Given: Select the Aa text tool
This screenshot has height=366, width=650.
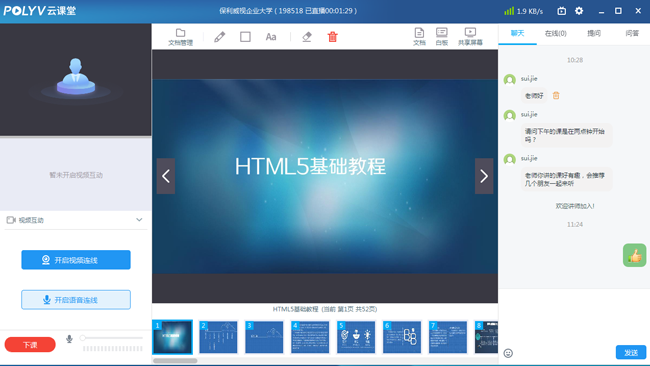Looking at the screenshot, I should pos(271,37).
